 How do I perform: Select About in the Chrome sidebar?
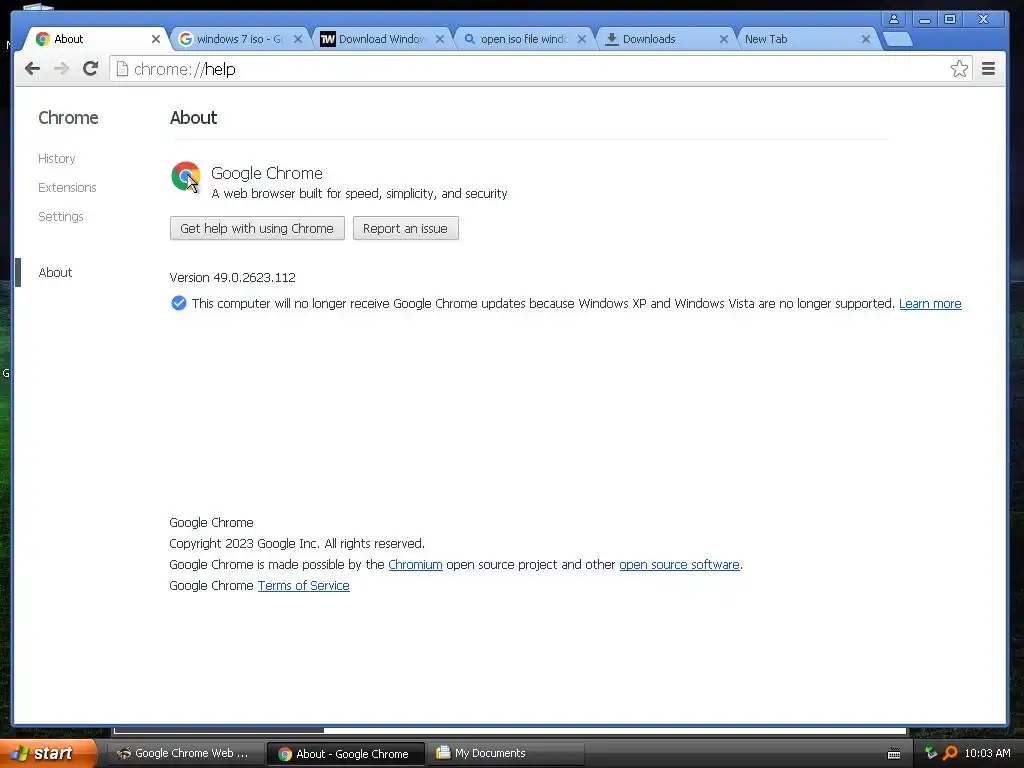tap(56, 272)
